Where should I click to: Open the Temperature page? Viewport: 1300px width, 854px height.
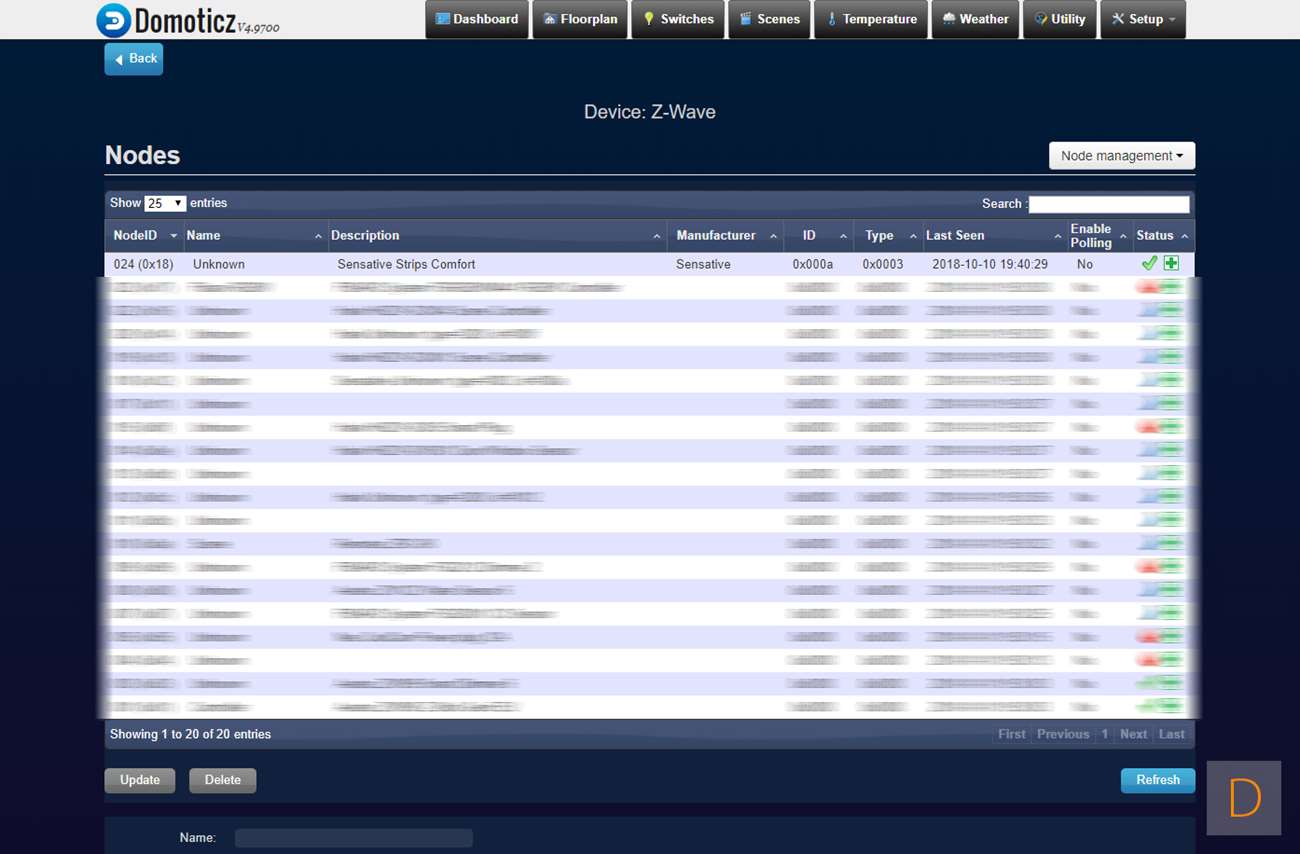point(870,19)
